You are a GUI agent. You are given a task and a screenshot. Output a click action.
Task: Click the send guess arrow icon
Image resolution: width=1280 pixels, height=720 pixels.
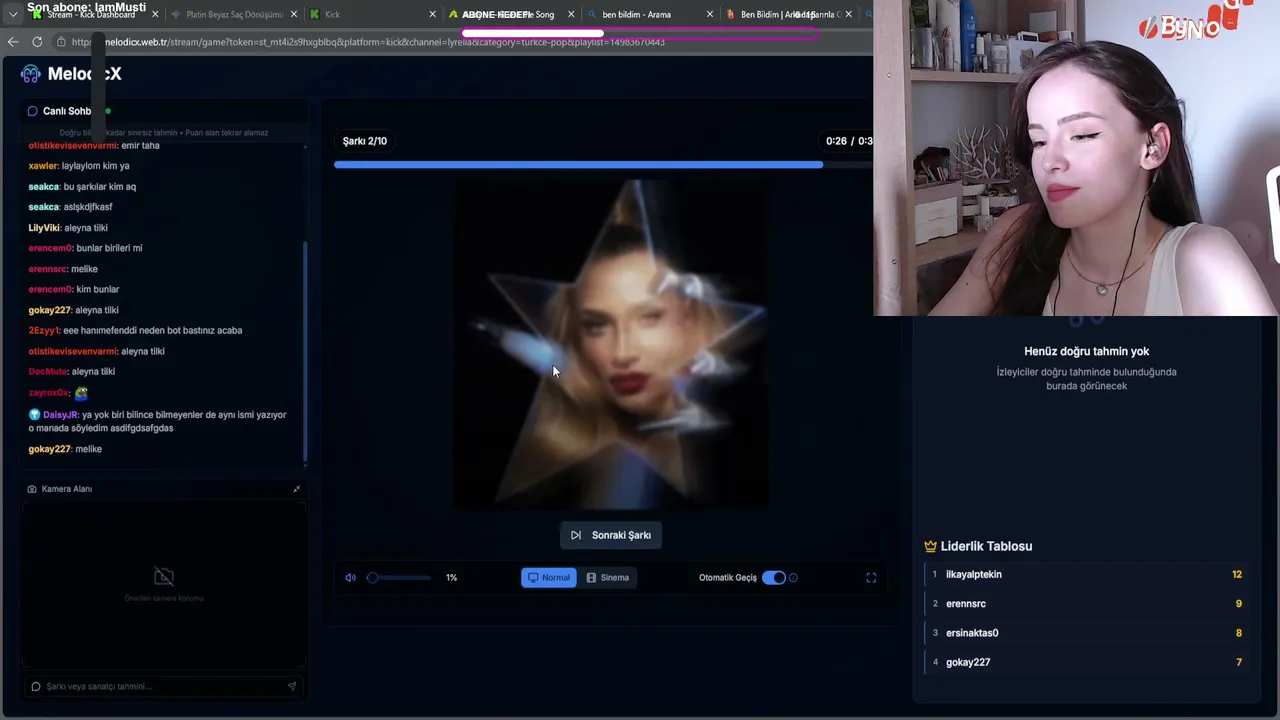(291, 686)
